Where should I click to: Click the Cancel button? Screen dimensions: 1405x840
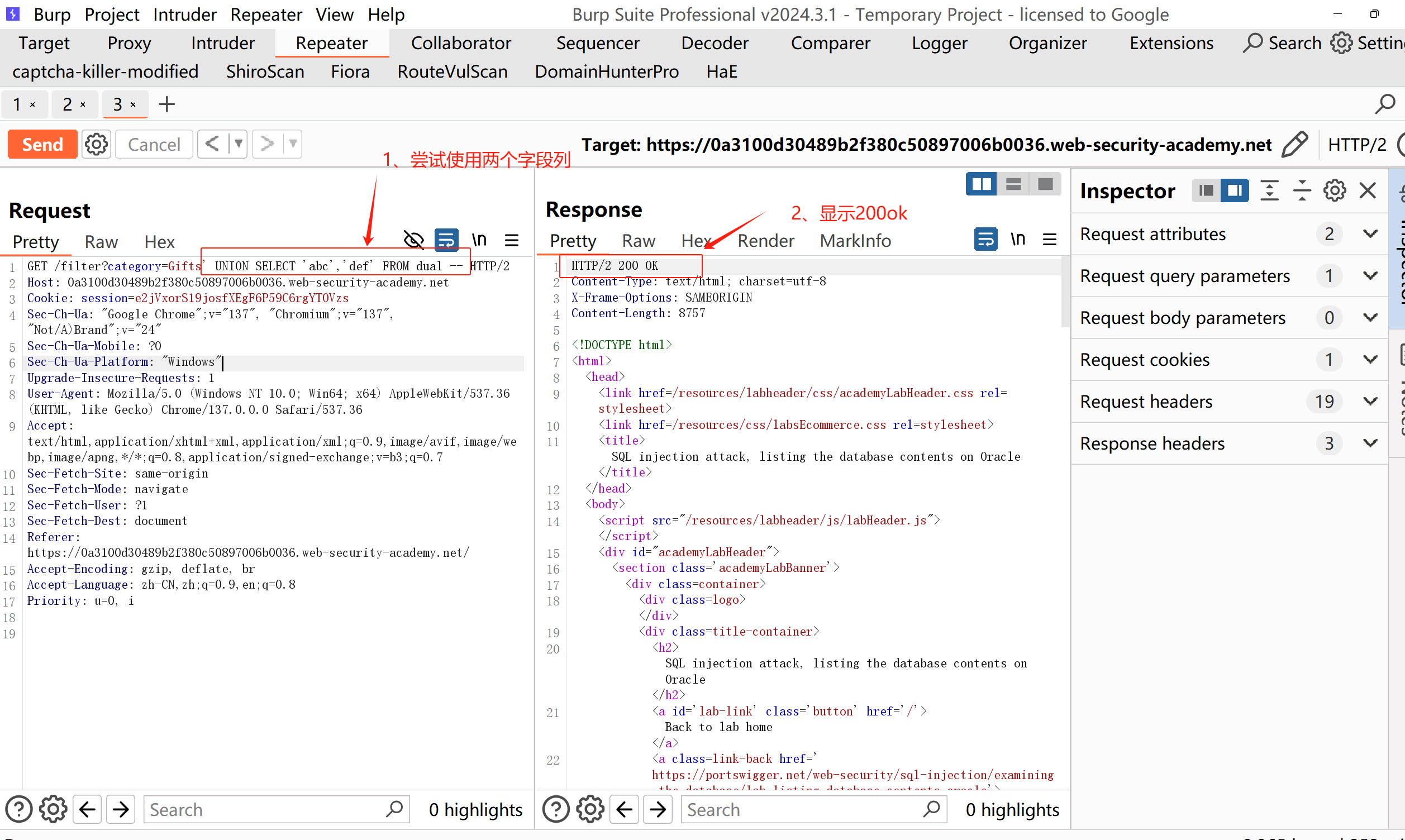154,144
